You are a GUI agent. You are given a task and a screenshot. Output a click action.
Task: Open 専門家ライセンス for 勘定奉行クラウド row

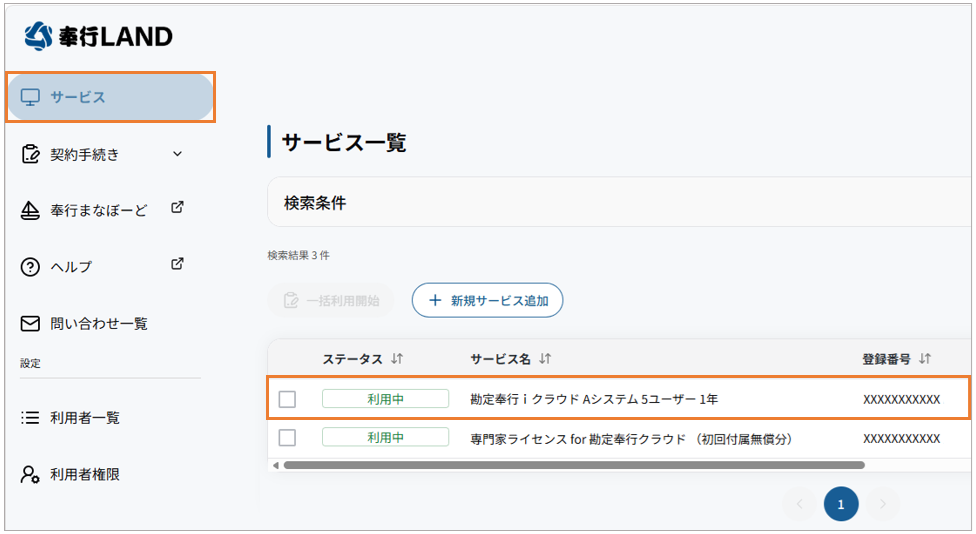click(x=631, y=439)
